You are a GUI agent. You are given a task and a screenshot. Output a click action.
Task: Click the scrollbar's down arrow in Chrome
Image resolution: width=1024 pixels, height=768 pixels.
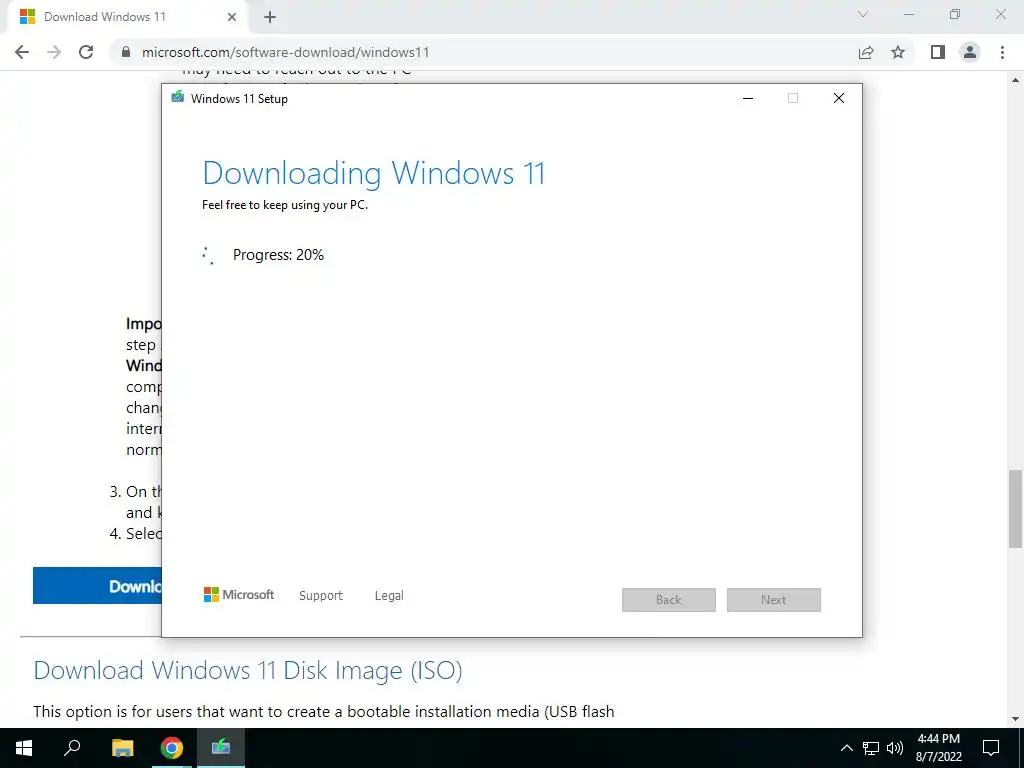1016,720
